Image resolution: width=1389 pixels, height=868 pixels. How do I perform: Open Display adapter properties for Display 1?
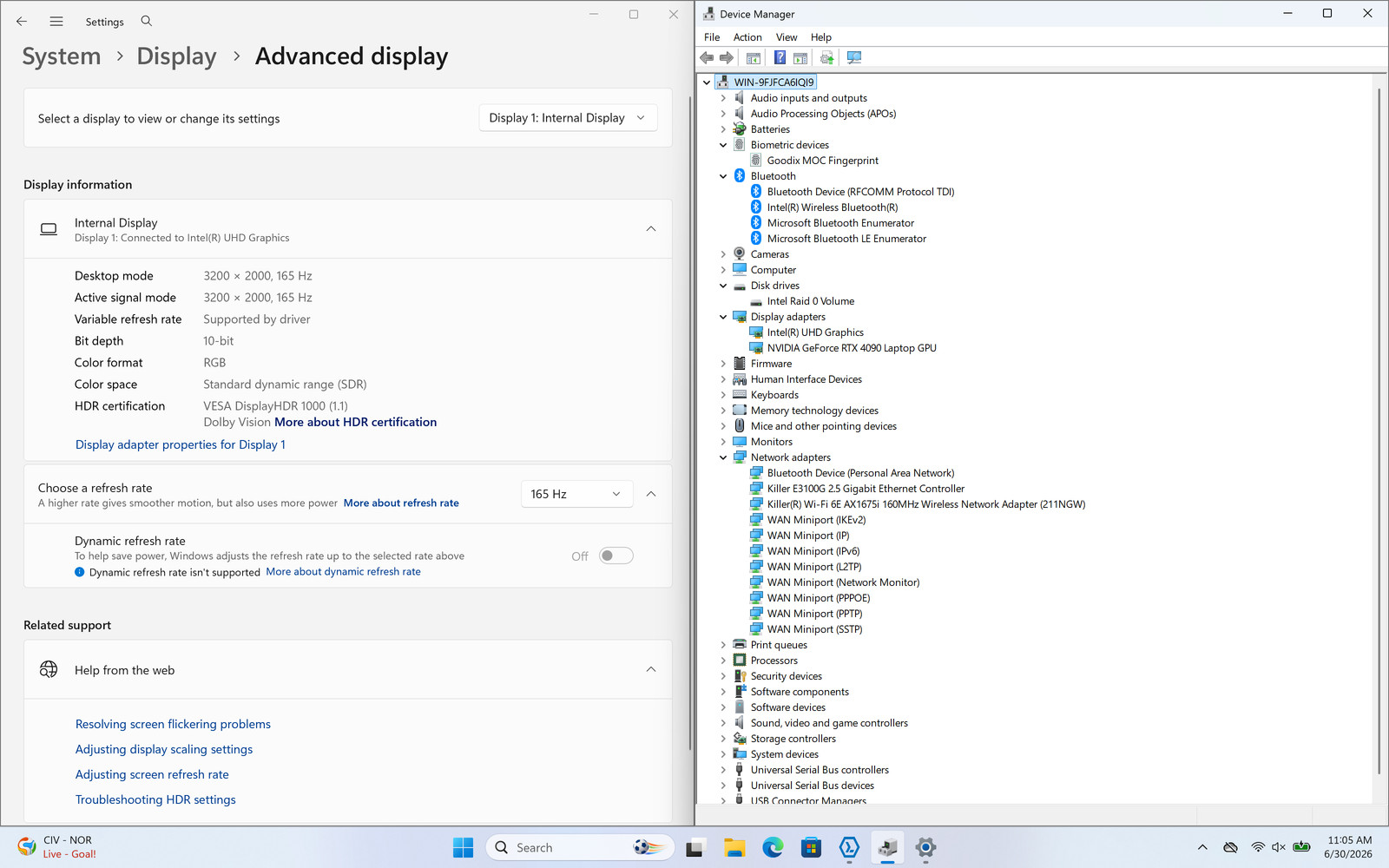tap(181, 444)
